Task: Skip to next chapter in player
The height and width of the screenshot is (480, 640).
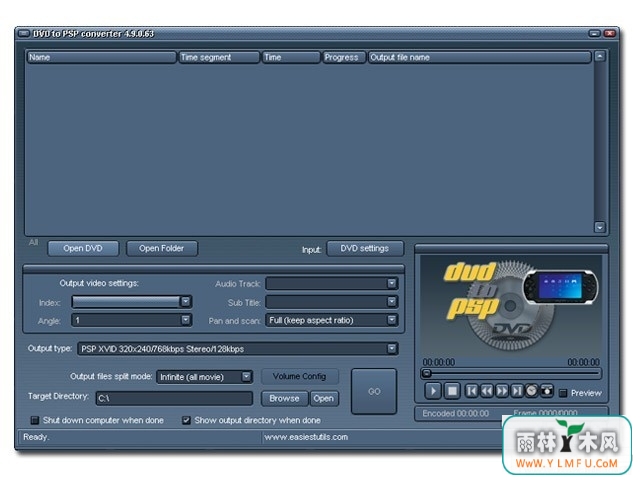Action: (x=517, y=391)
